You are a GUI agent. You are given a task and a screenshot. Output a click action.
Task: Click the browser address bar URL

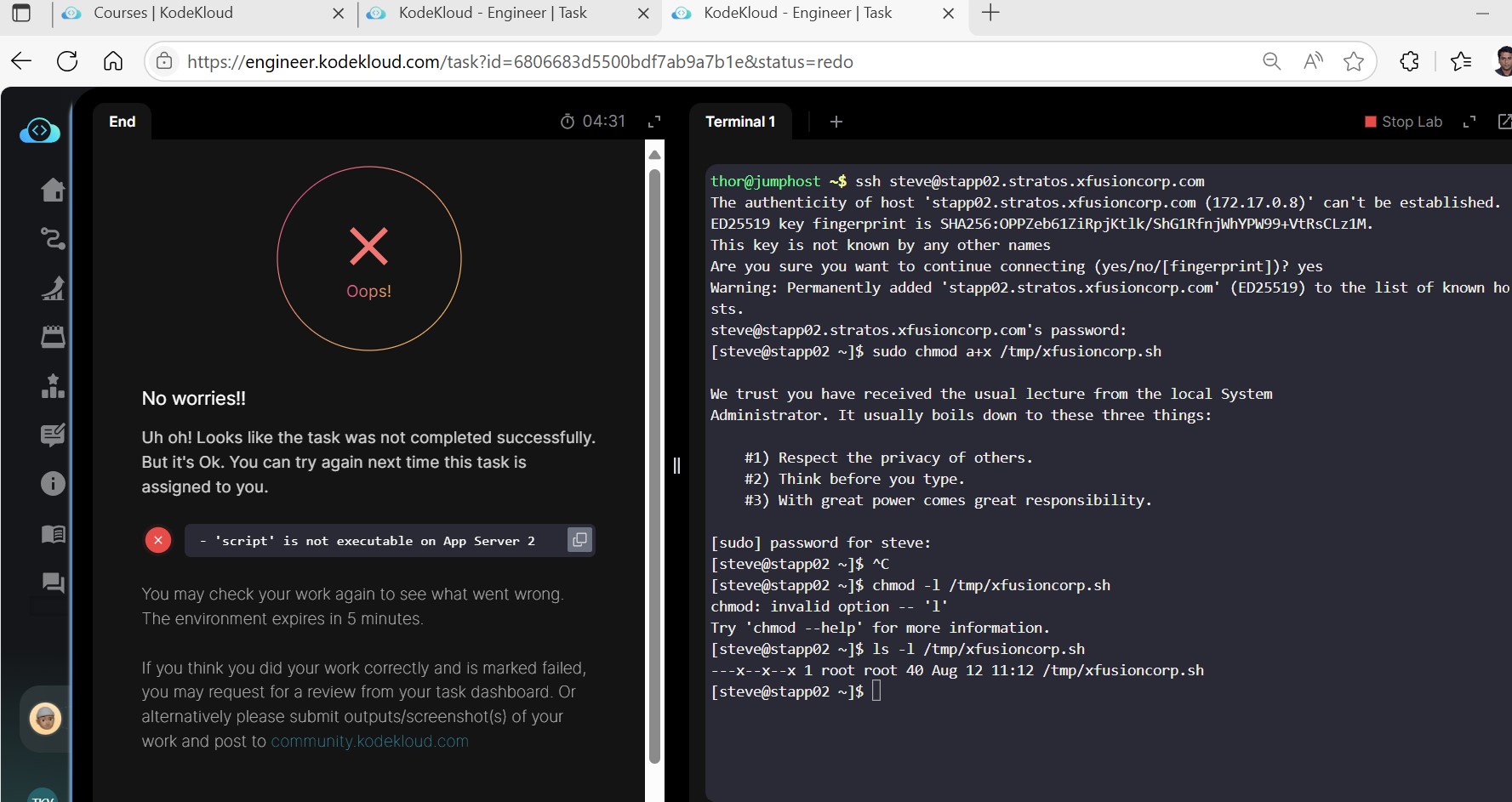tap(519, 62)
